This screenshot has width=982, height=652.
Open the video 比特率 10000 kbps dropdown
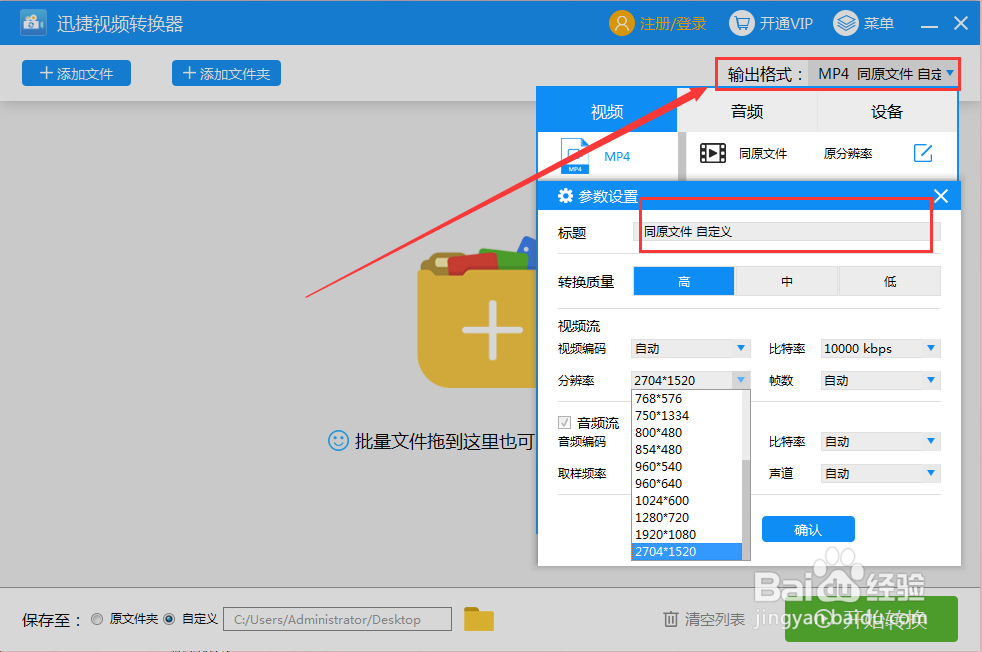(x=881, y=348)
